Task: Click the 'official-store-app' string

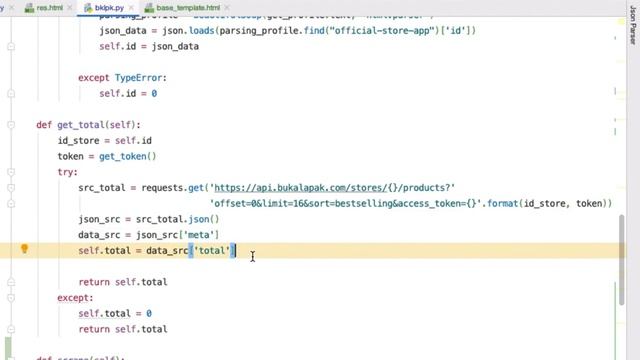Action: tap(384, 31)
